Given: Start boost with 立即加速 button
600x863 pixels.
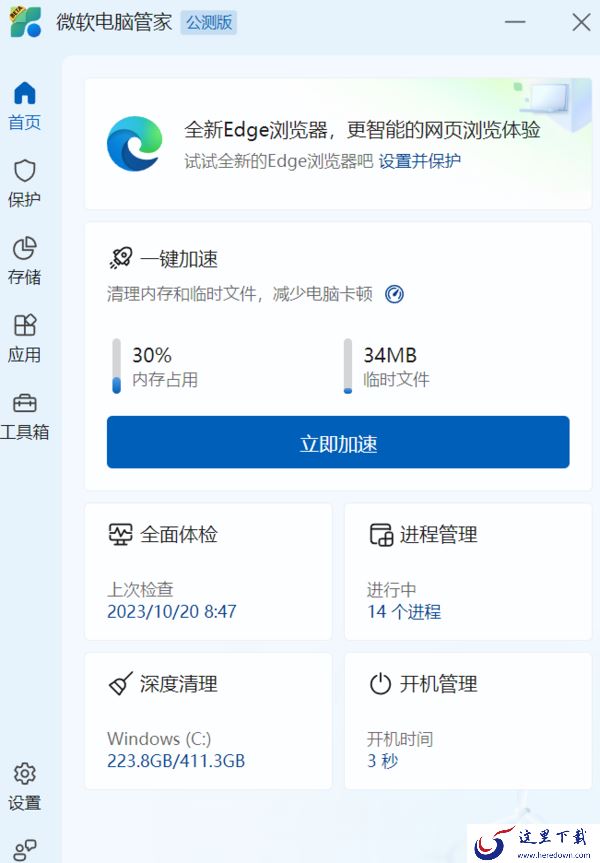Looking at the screenshot, I should (338, 442).
